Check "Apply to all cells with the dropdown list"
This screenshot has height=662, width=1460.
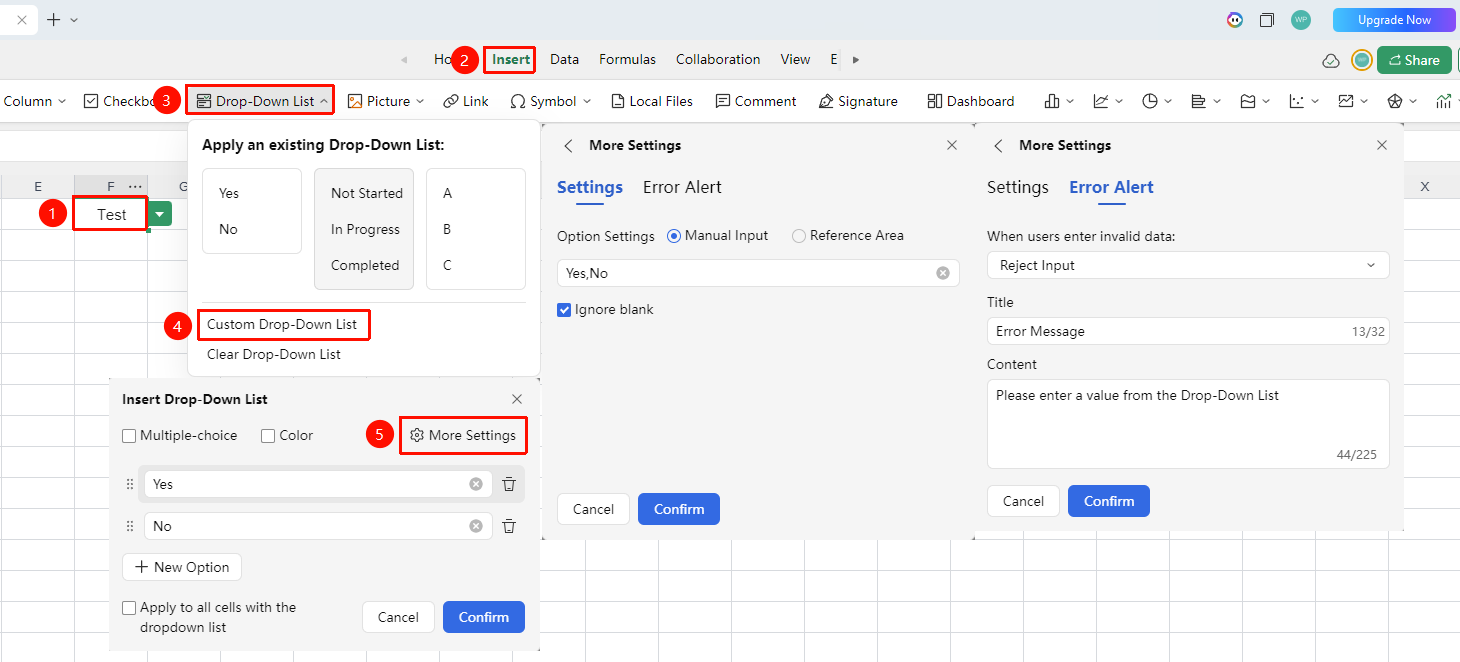129,608
